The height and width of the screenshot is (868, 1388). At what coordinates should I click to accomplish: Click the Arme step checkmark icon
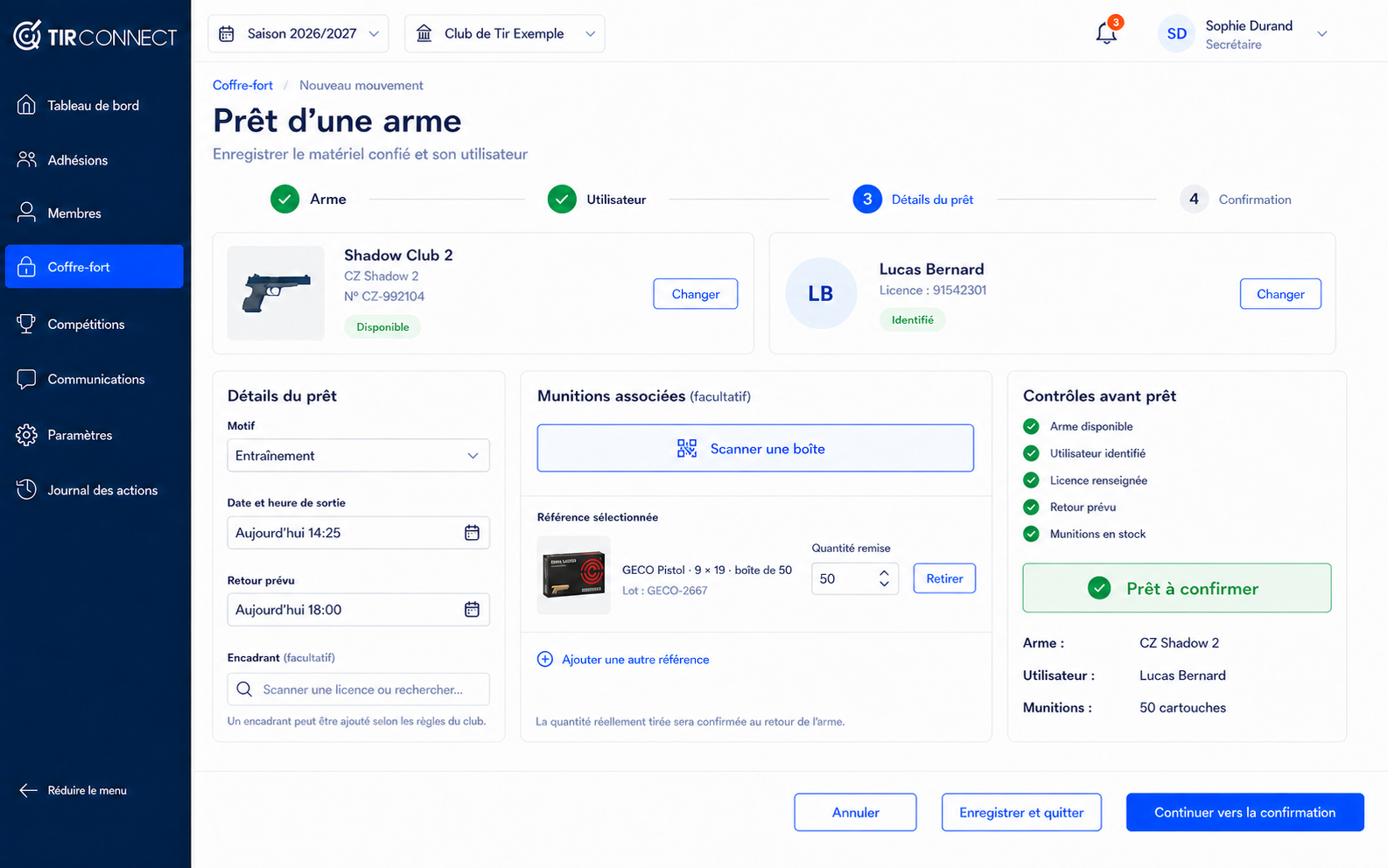coord(284,199)
